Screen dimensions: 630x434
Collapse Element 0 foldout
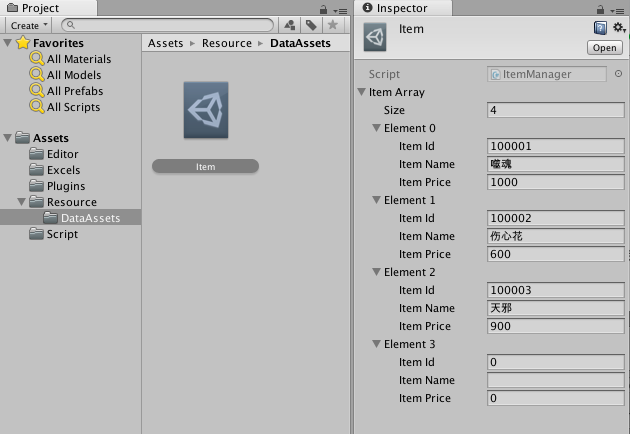point(376,128)
